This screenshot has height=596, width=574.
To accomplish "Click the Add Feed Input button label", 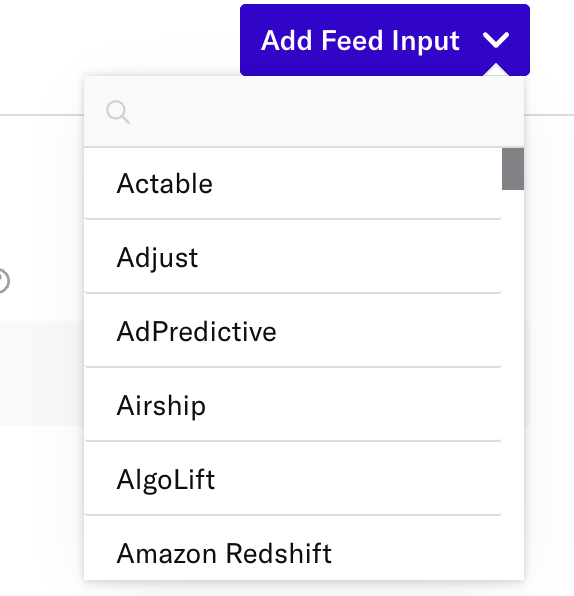I will click(360, 40).
